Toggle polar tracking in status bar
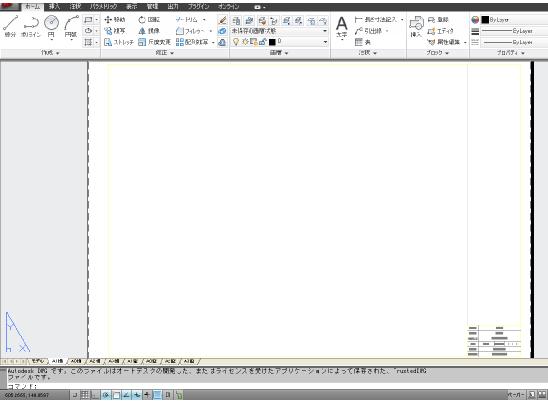Image resolution: width=548 pixels, height=403 pixels. click(106, 395)
